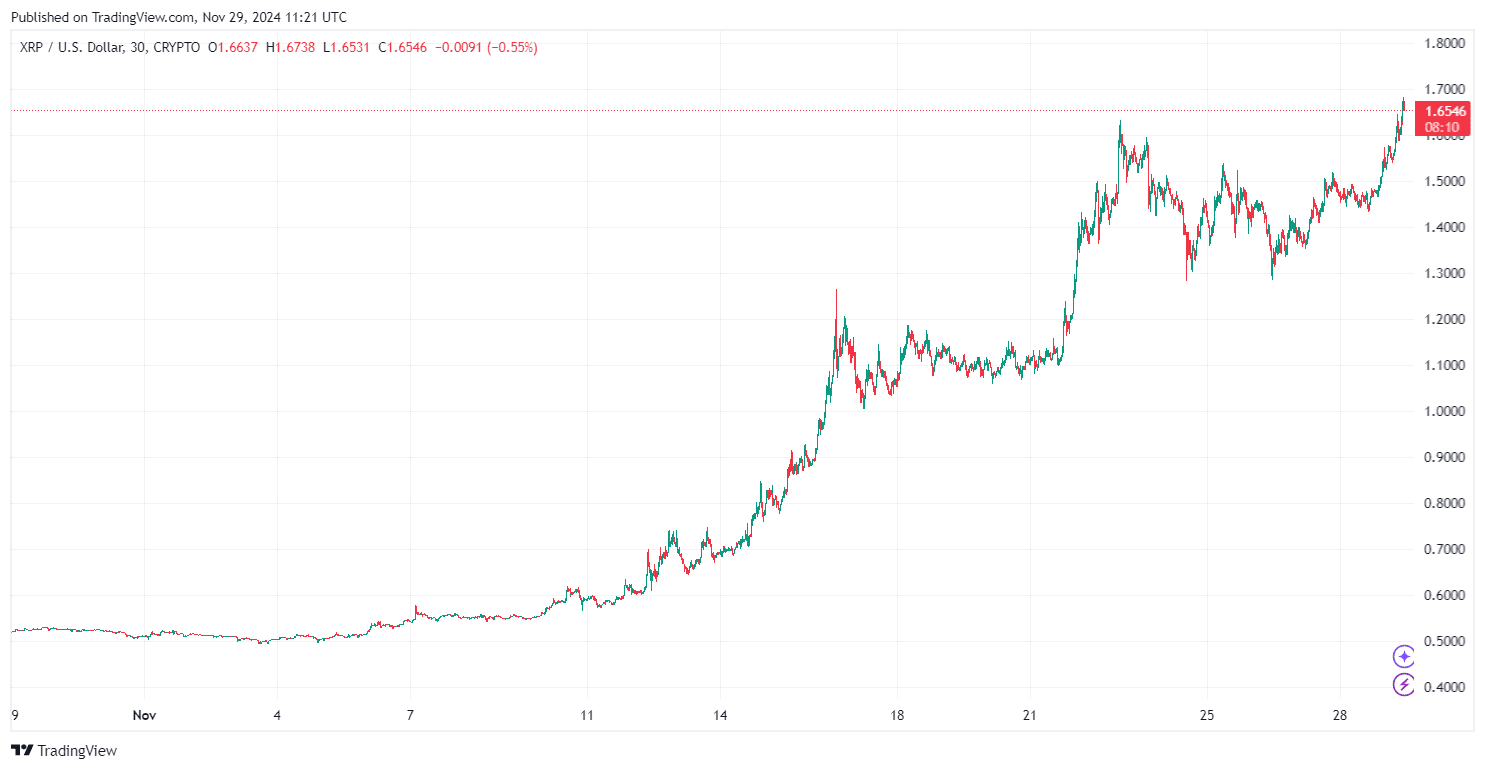
Task: Click the 0.9000 price axis label
Action: coord(1445,457)
